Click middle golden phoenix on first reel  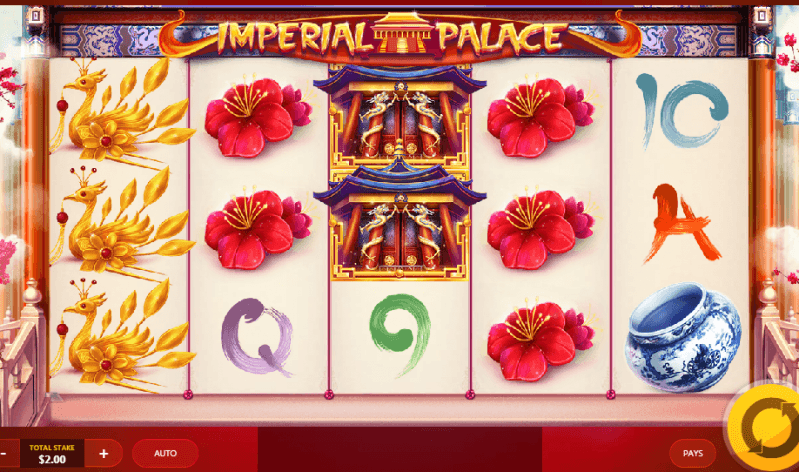122,224
